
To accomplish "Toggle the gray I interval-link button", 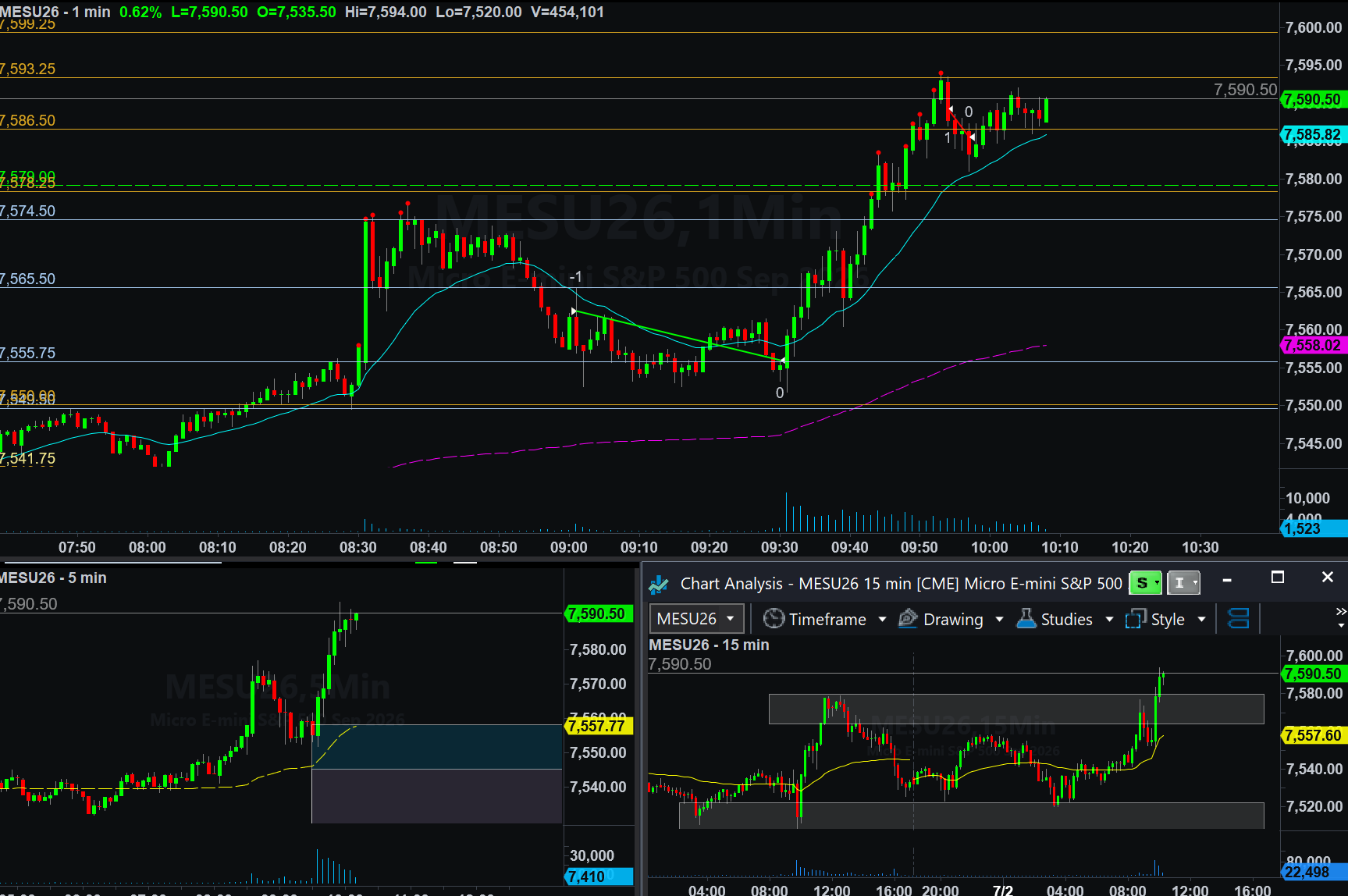I will pyautogui.click(x=1183, y=583).
